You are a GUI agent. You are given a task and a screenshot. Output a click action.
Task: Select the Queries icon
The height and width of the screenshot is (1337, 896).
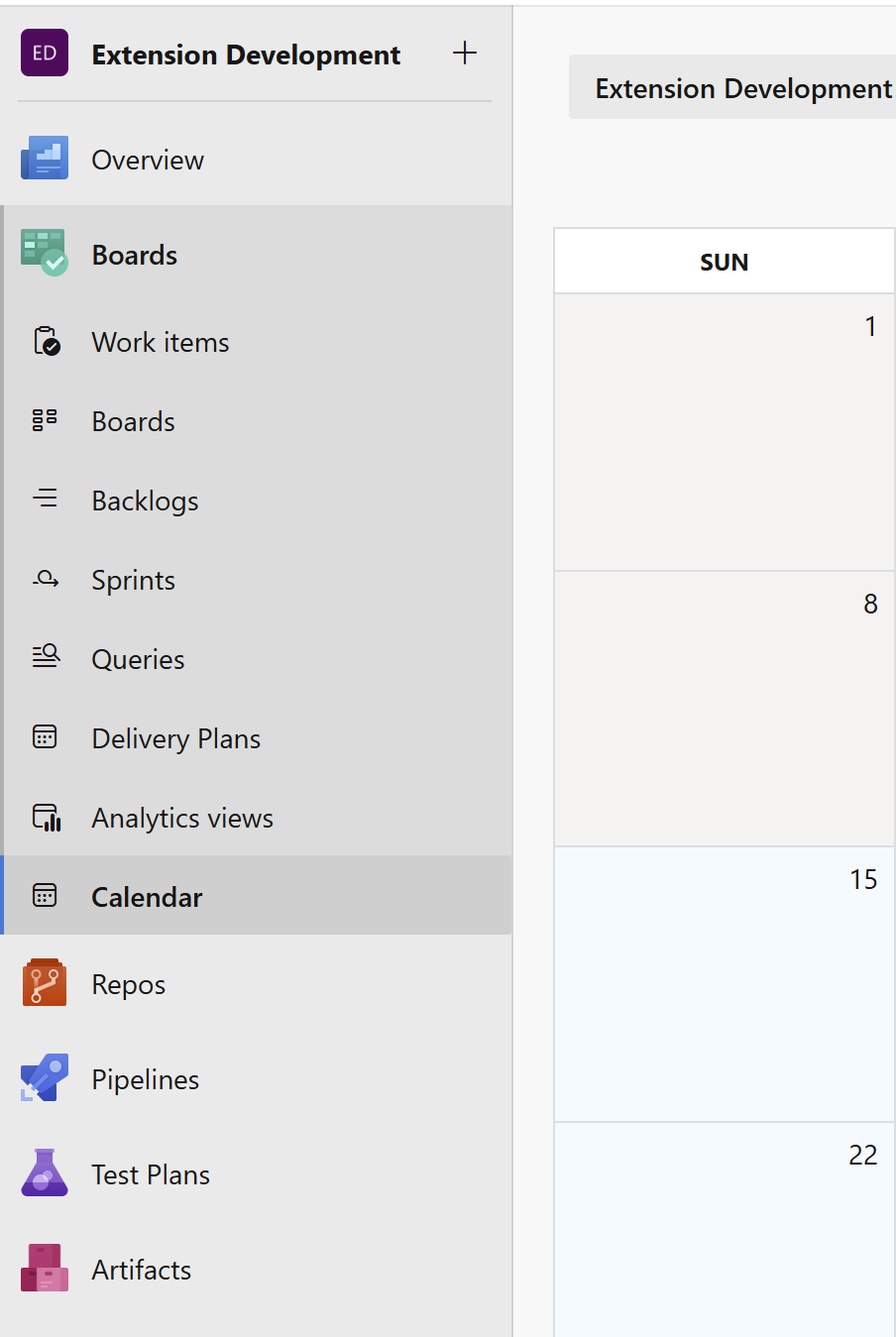click(45, 657)
